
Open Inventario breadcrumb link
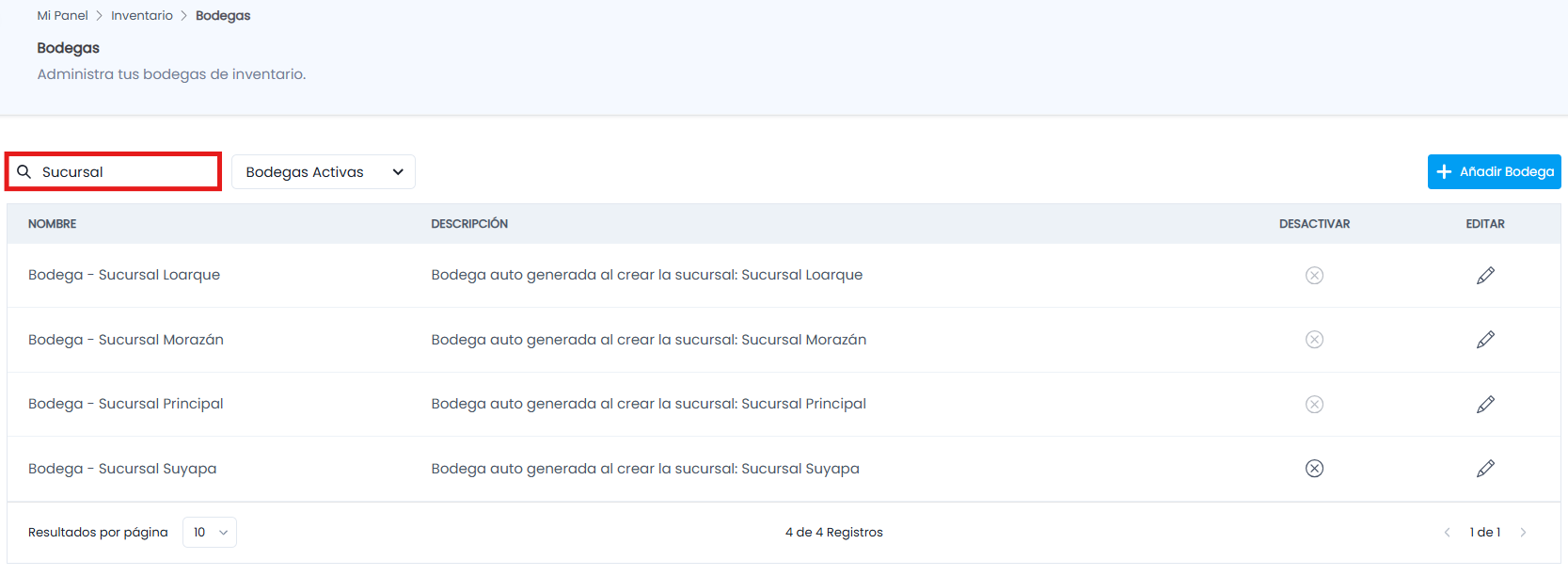click(x=142, y=16)
